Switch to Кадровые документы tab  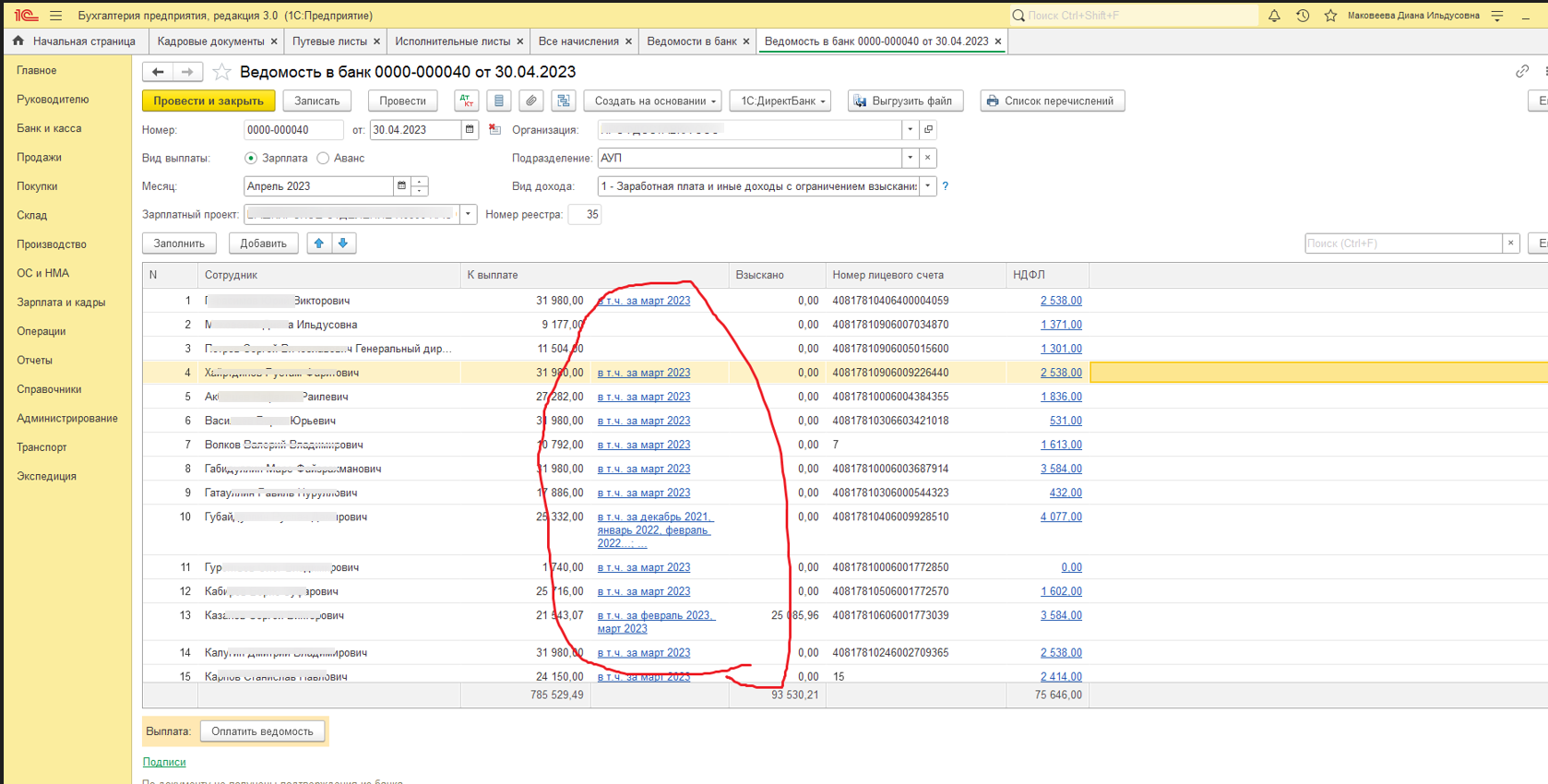[x=210, y=42]
